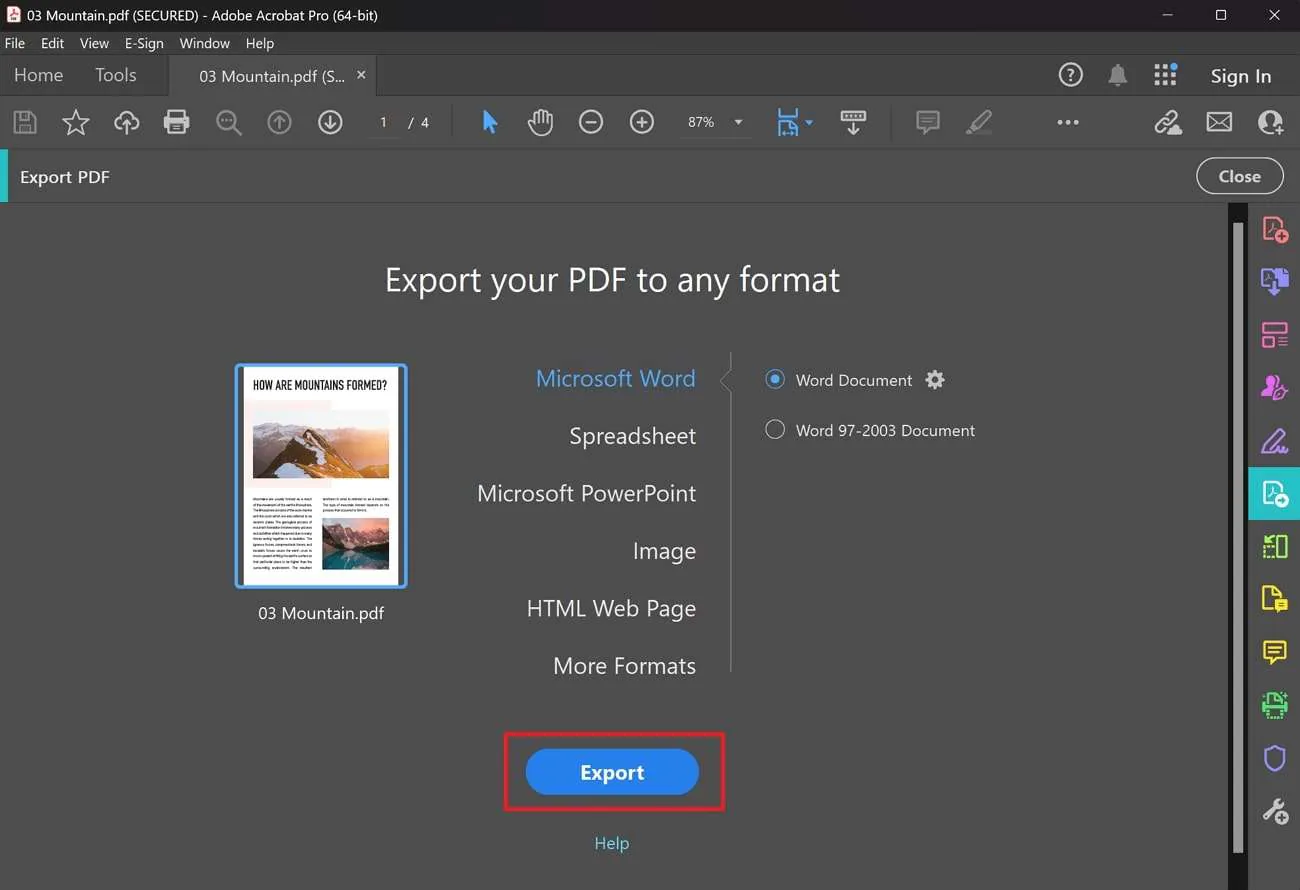Image resolution: width=1300 pixels, height=890 pixels.
Task: Switch to the Tools tab
Action: click(115, 75)
